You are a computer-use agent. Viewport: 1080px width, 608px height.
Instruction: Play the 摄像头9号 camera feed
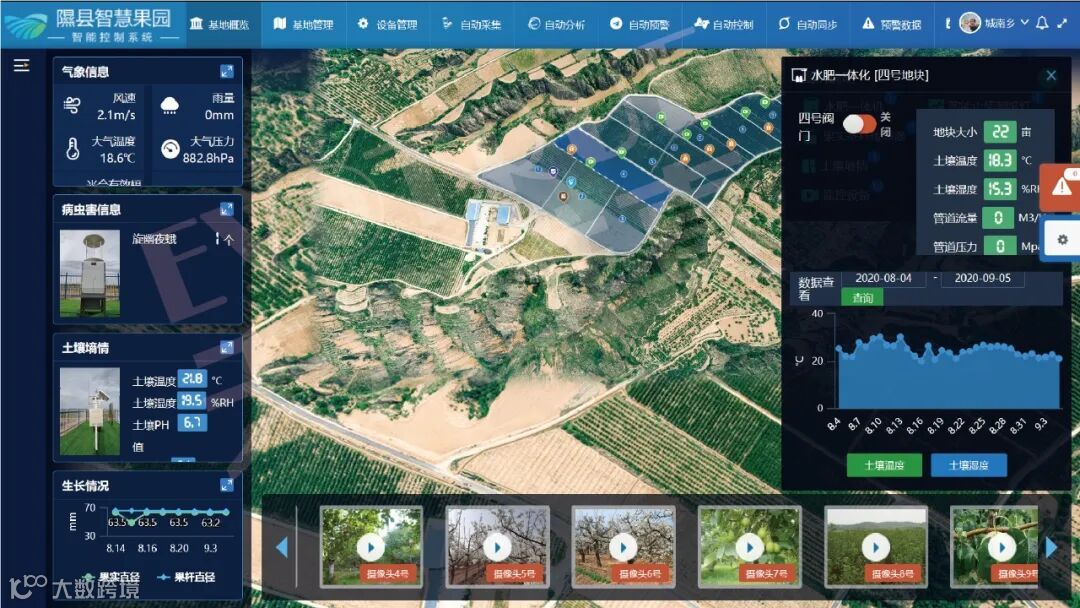(1001, 547)
